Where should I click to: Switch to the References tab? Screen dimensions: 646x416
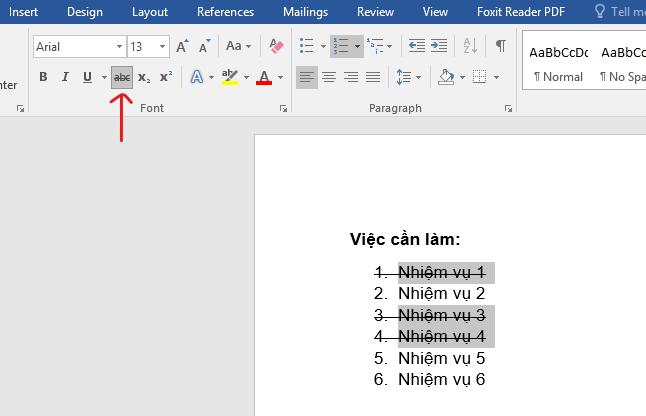pyautogui.click(x=225, y=12)
